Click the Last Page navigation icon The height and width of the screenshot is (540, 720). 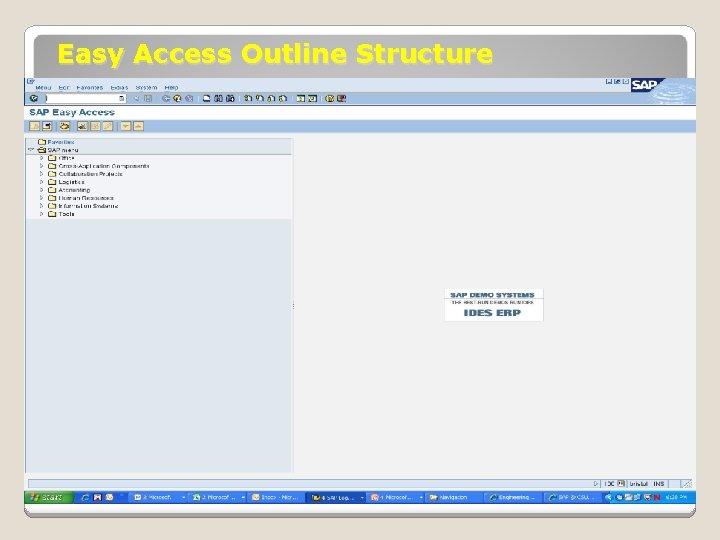click(283, 98)
